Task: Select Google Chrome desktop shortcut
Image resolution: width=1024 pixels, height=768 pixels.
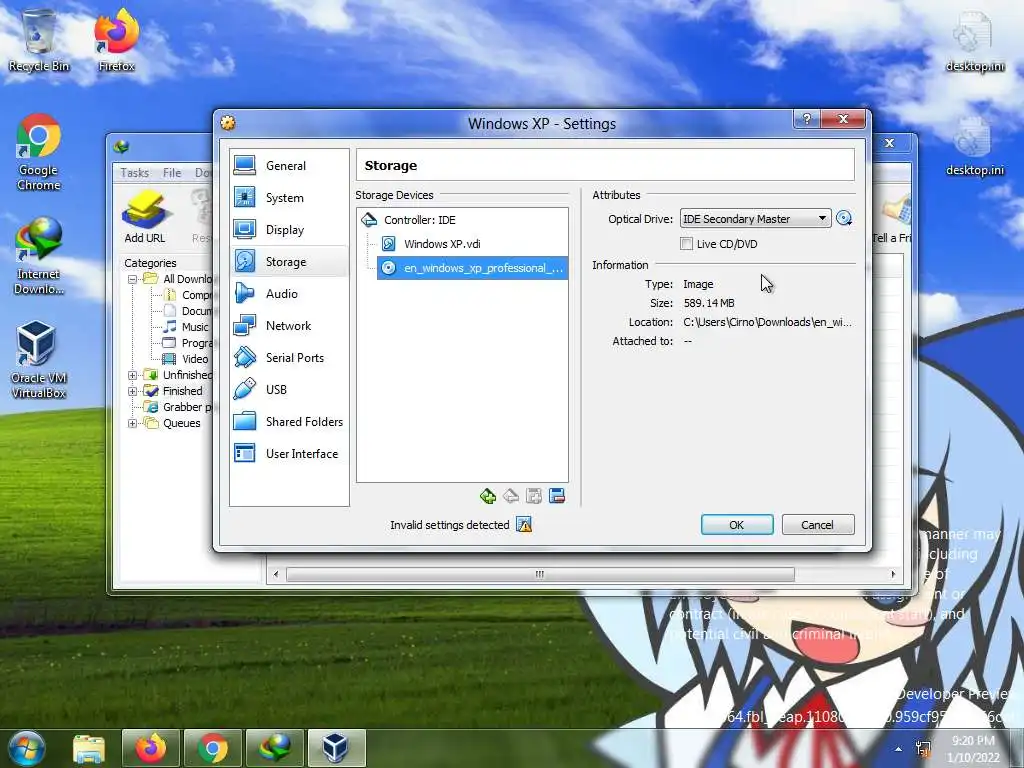Action: pyautogui.click(x=39, y=152)
